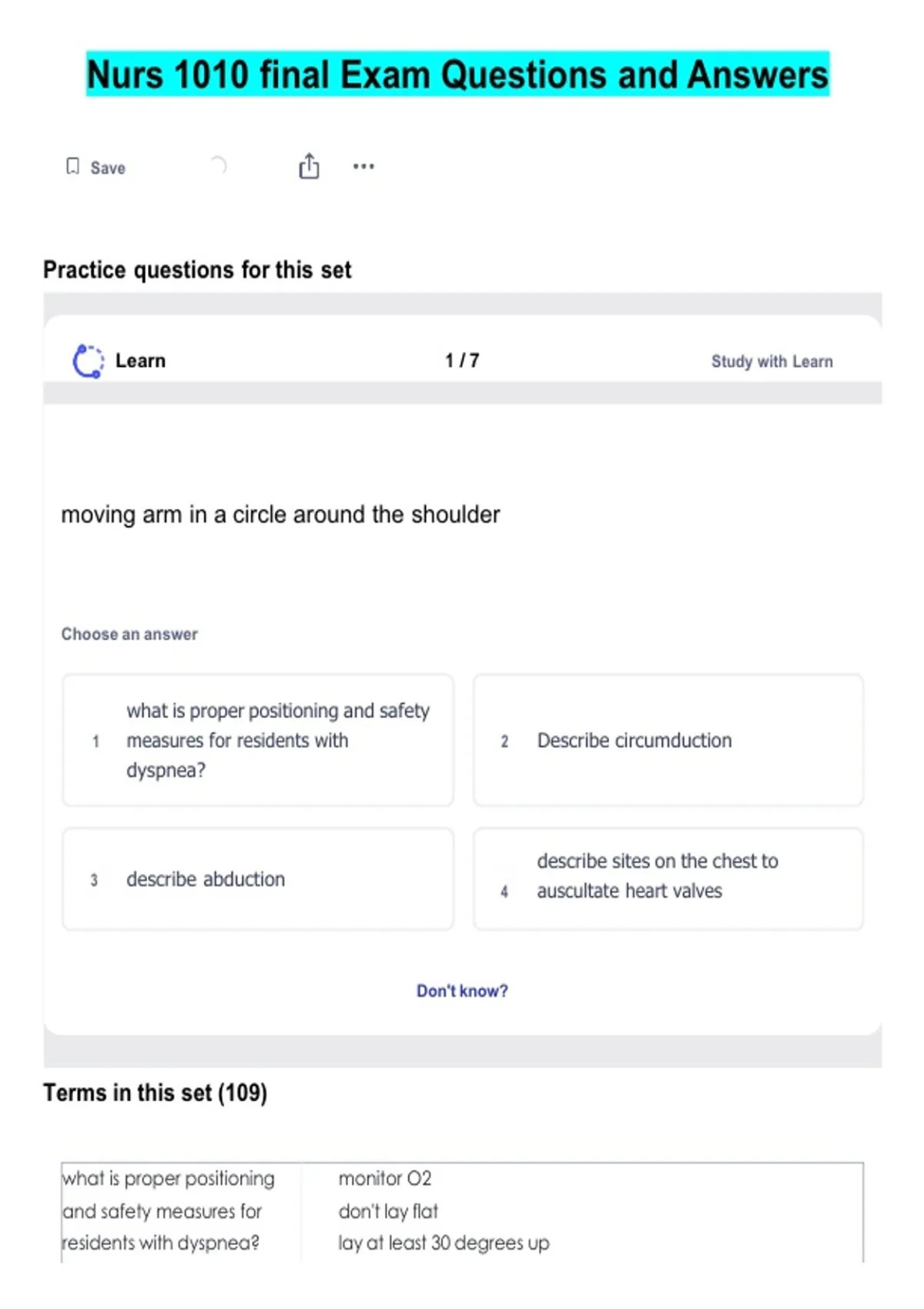Select answer 'Describe circumduction'
The width and height of the screenshot is (924, 1309).
[x=668, y=740]
